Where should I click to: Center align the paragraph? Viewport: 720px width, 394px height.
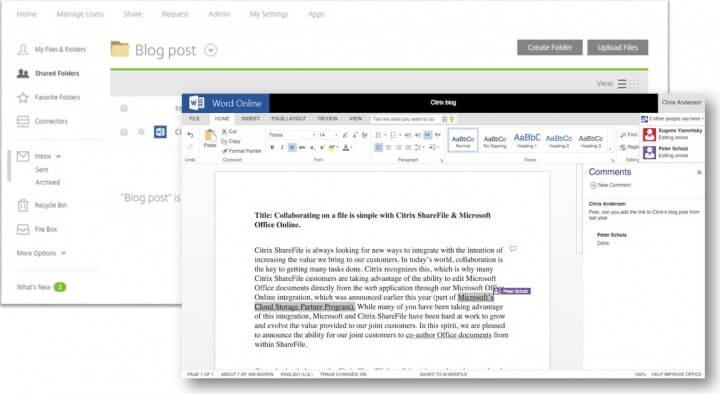click(388, 147)
